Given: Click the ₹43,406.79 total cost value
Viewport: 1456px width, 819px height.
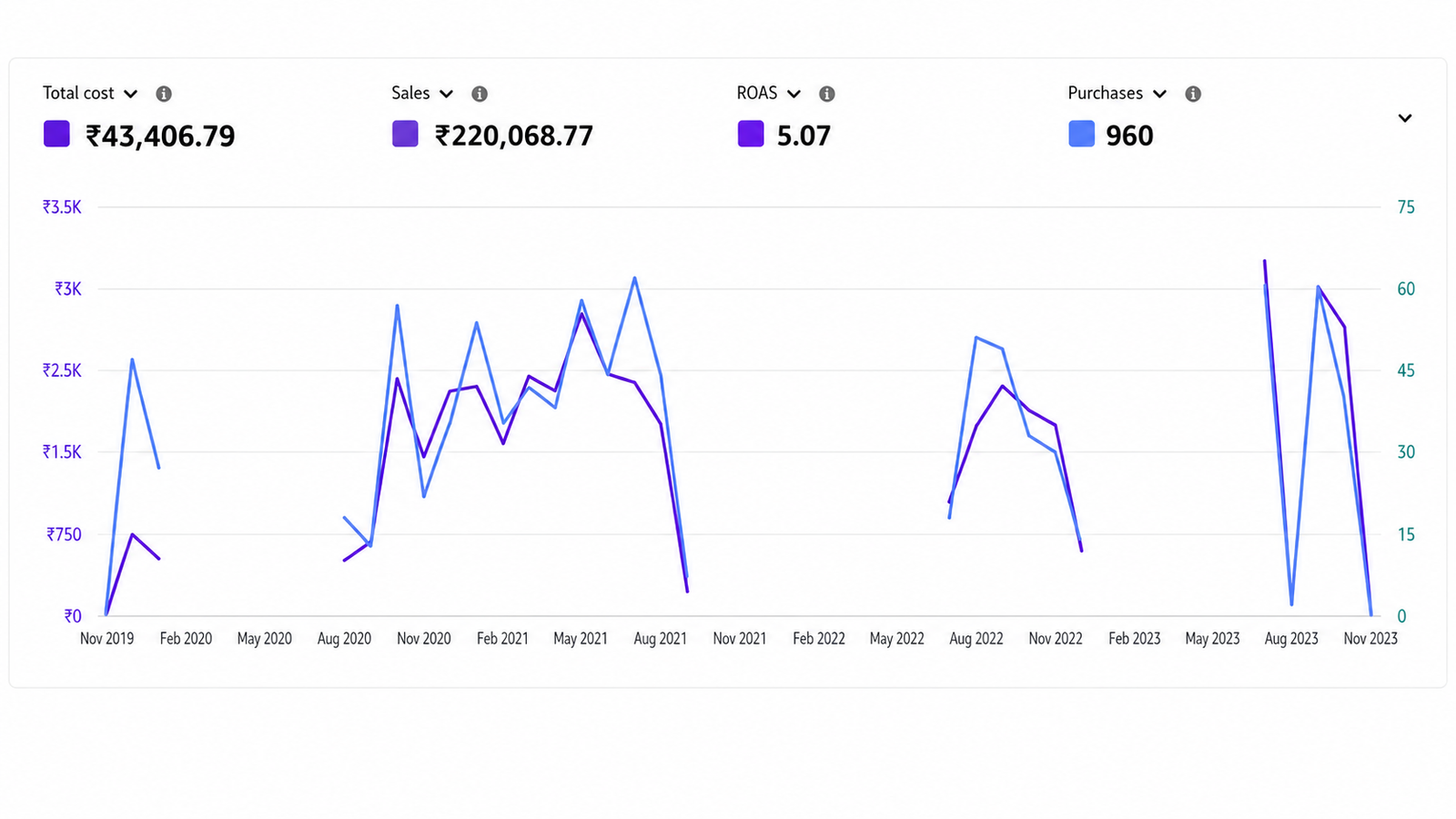Looking at the screenshot, I should click(160, 136).
